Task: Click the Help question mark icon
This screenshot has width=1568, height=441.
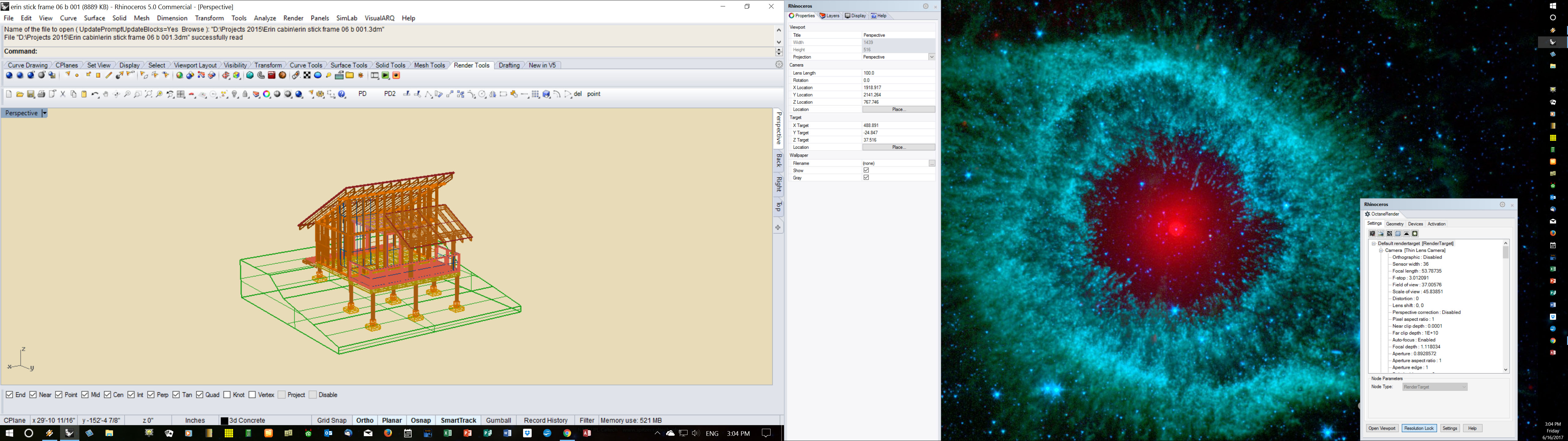Action: click(341, 94)
